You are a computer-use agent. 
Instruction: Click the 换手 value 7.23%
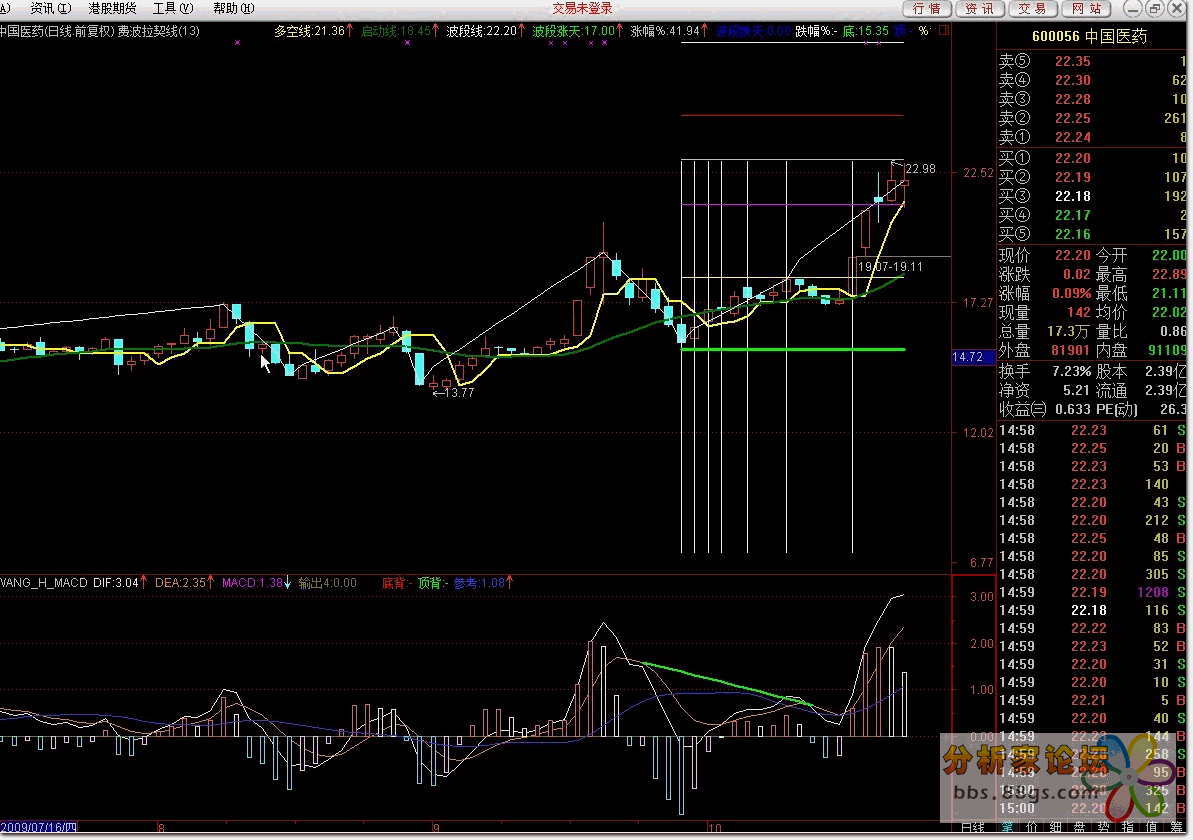1071,372
